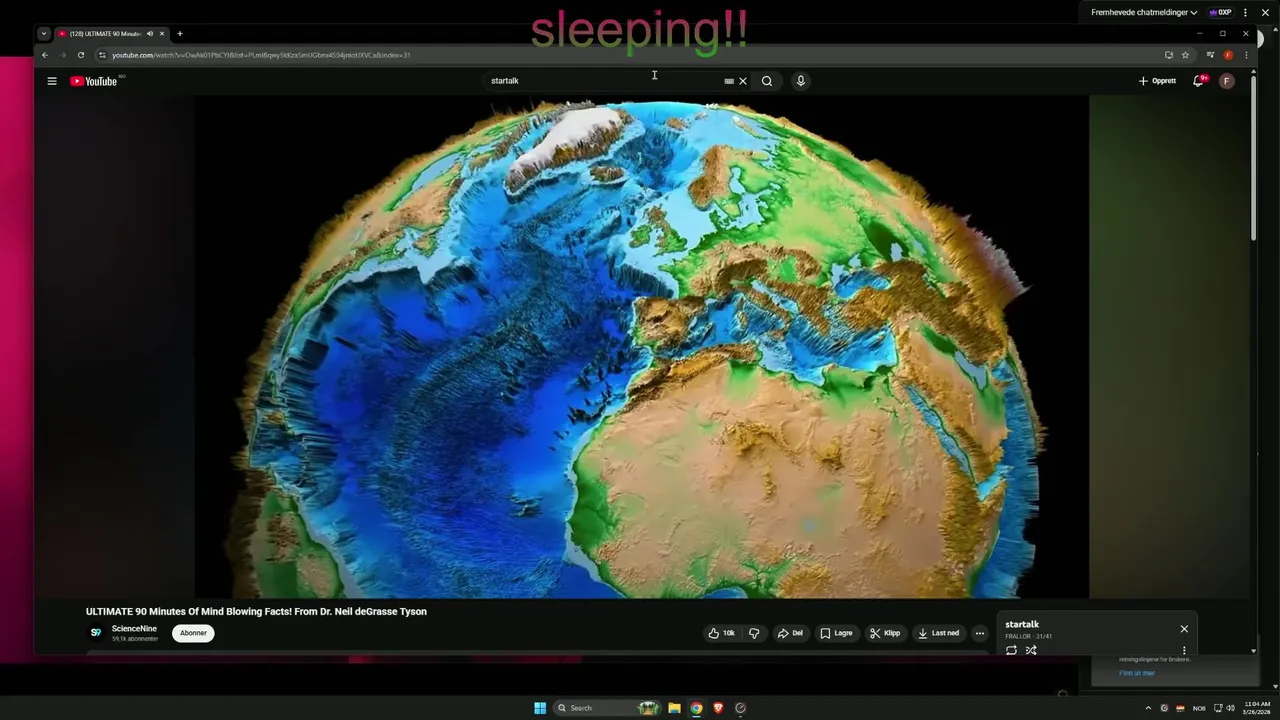1280x720 pixels.
Task: Click the Windows taskbar Search box
Action: click(x=608, y=708)
